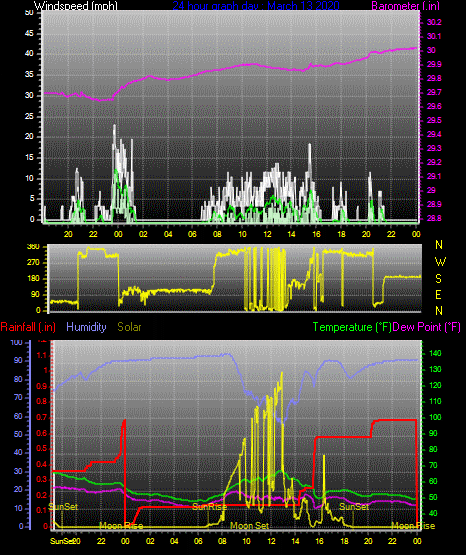
Task: Click the "30.2" barometer axis value
Action: pyautogui.click(x=434, y=22)
